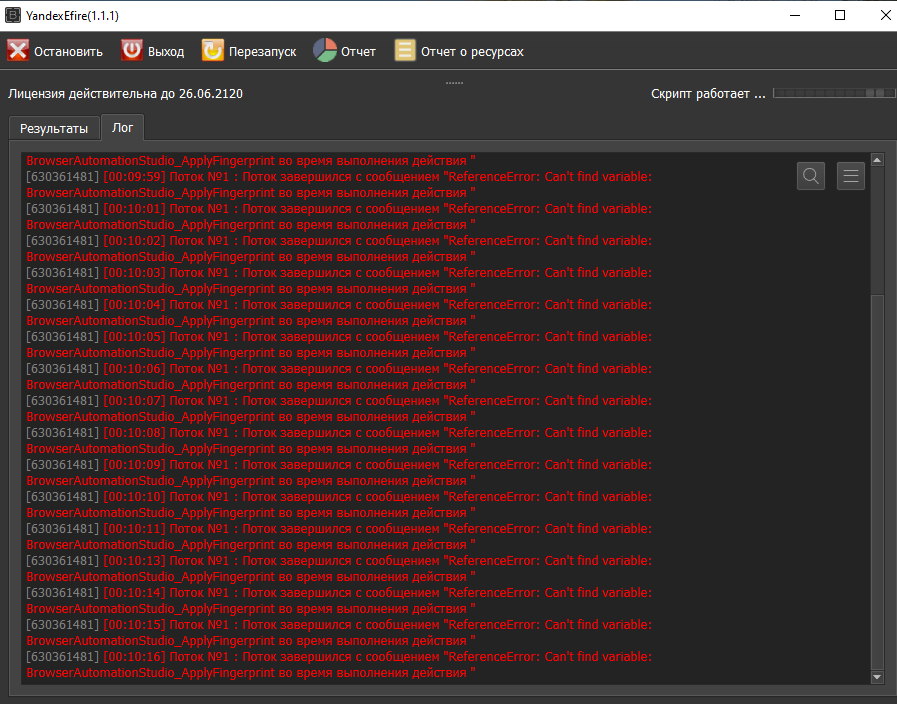Click the log scrollbar up arrow
The image size is (897, 704).
[877, 160]
